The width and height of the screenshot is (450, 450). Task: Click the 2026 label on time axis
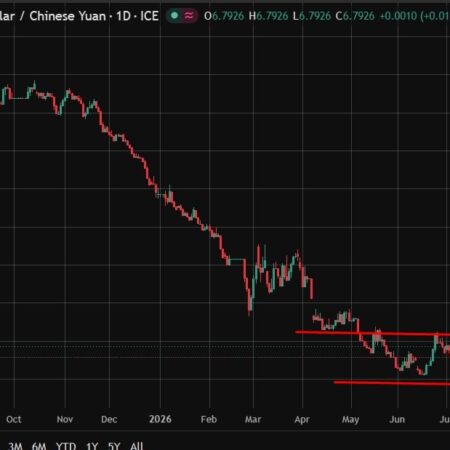pos(160,419)
